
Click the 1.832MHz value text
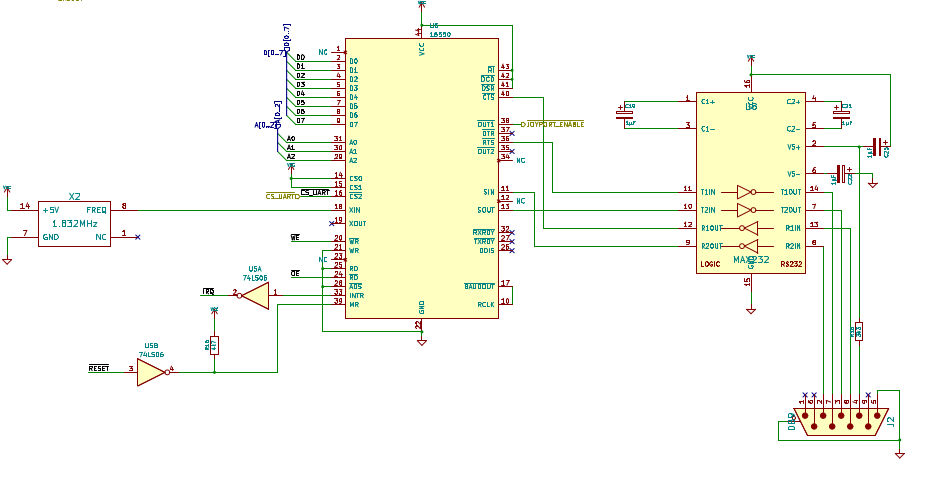point(75,224)
